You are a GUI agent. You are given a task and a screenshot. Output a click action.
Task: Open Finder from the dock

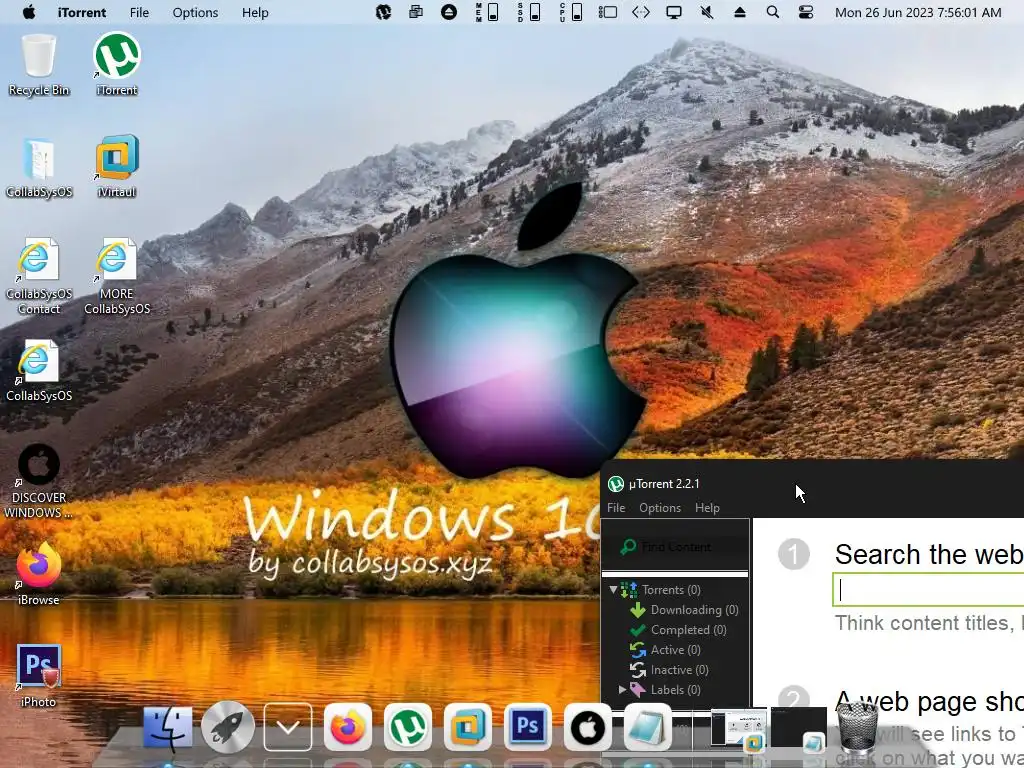[x=168, y=728]
